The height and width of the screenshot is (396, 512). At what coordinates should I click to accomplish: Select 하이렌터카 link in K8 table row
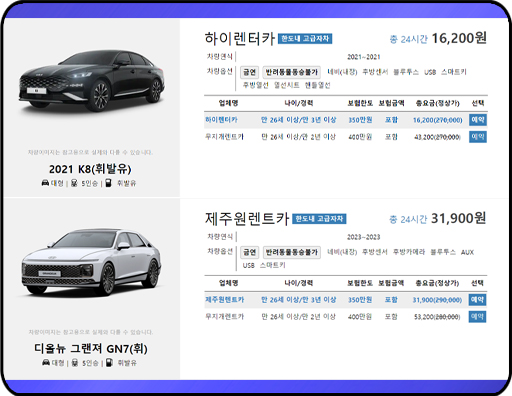pos(221,120)
